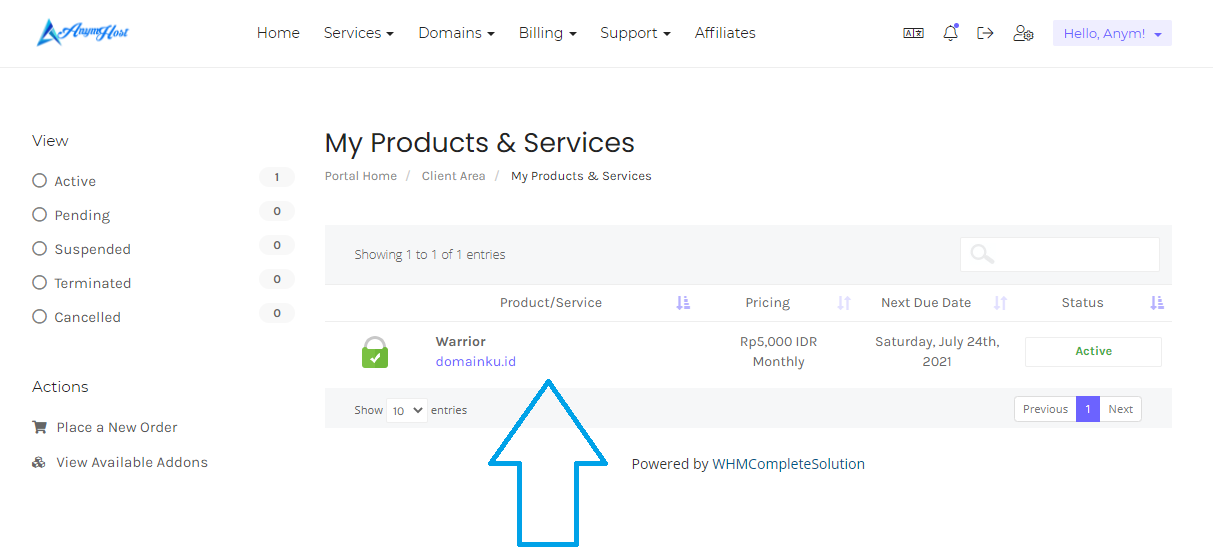Viewport: 1213px width, 553px height.
Task: Open the Billing menu
Action: click(x=547, y=33)
